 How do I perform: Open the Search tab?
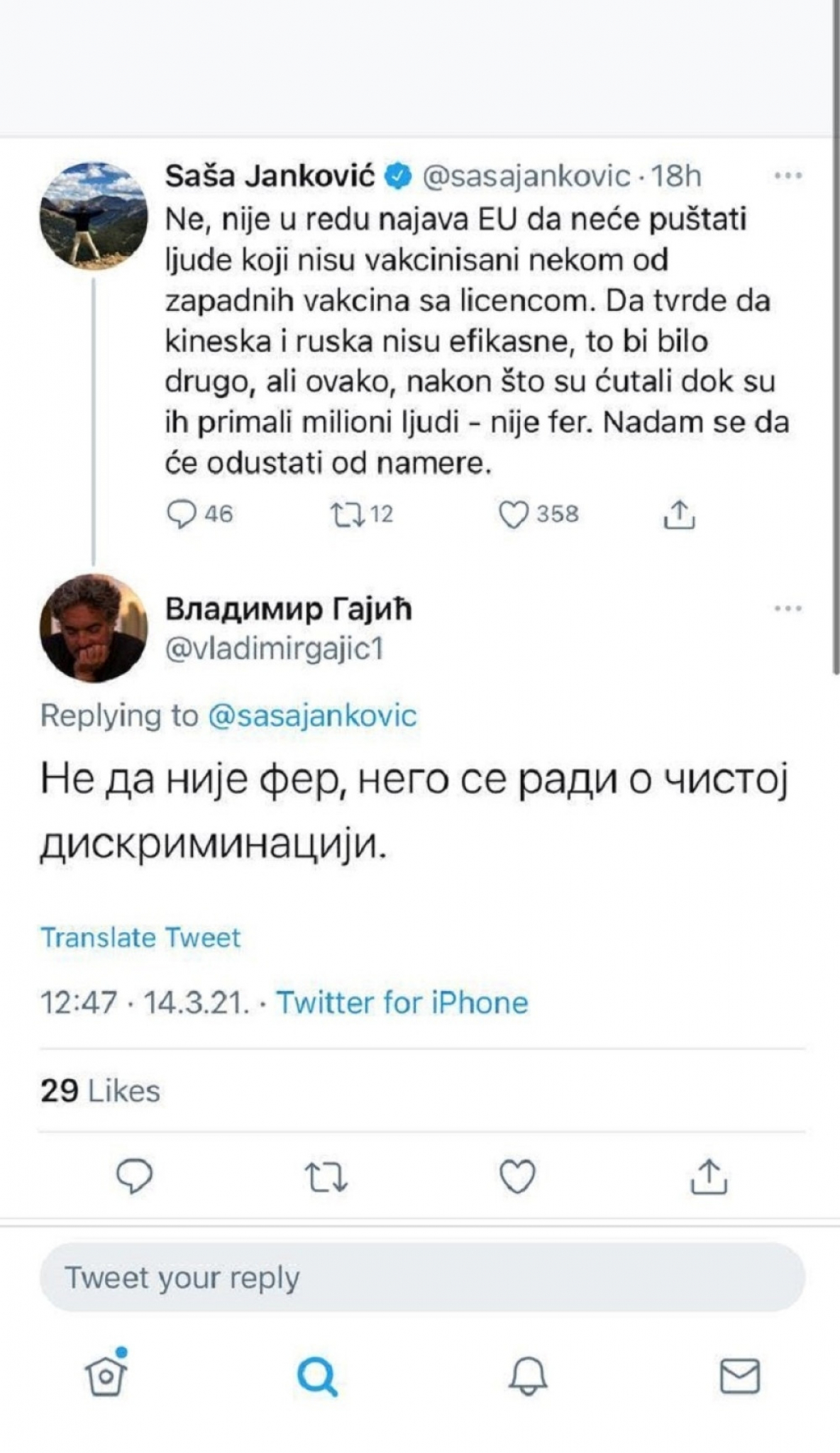(317, 1377)
